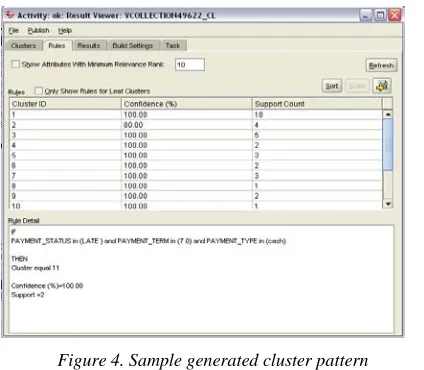Minimize the Result Viewer window
Image resolution: width=424 pixels, height=370 pixels.
point(366,15)
